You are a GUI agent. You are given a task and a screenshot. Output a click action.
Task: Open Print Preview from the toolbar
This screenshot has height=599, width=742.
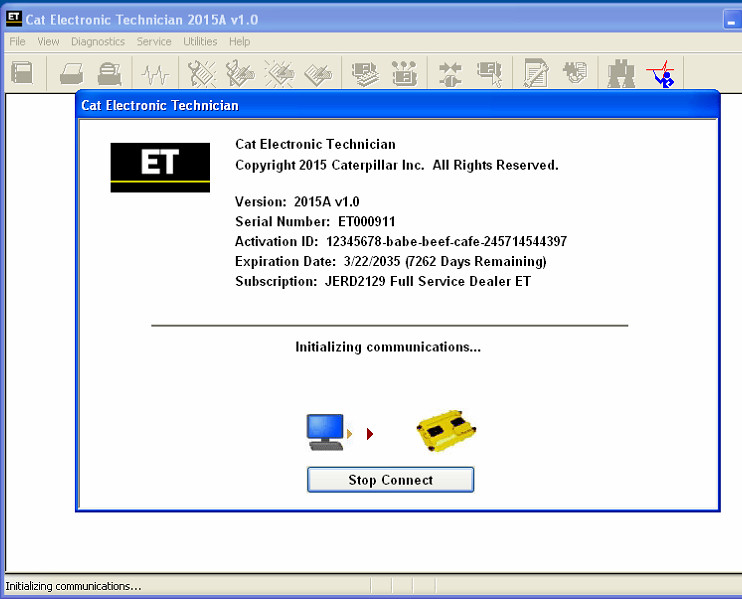click(109, 73)
